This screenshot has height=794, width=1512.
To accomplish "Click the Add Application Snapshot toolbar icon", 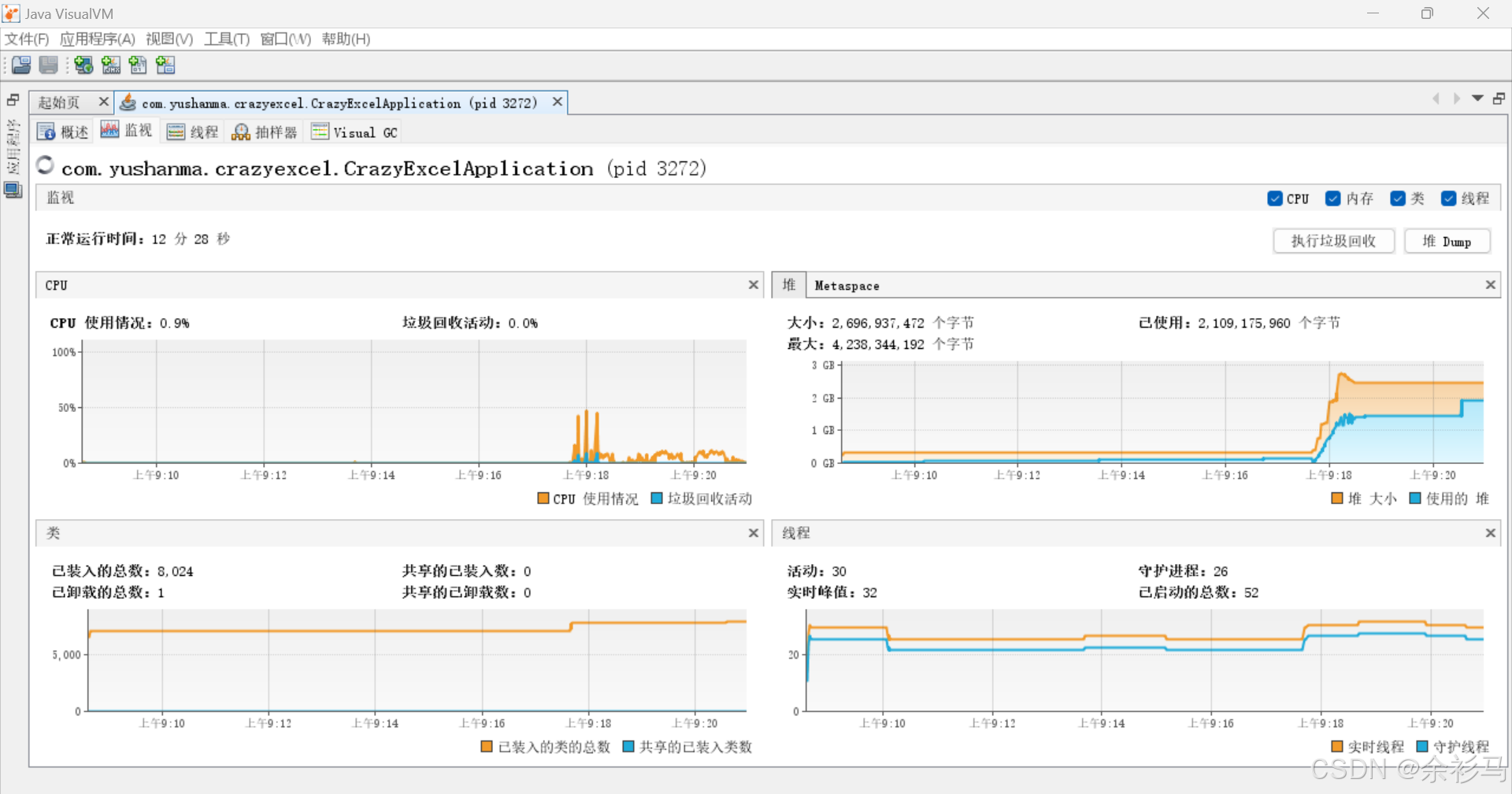I will (x=165, y=65).
